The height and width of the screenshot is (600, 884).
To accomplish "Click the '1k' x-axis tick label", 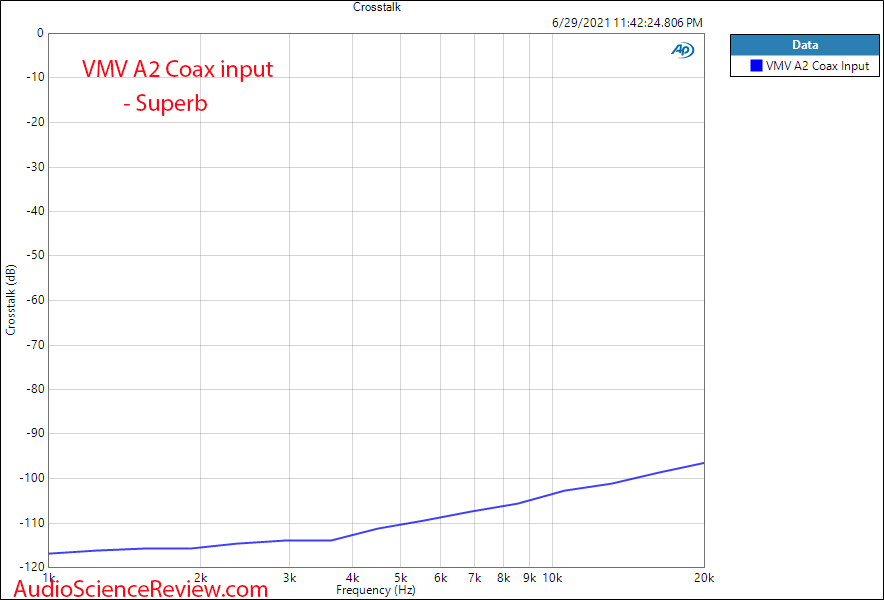I will [x=49, y=578].
